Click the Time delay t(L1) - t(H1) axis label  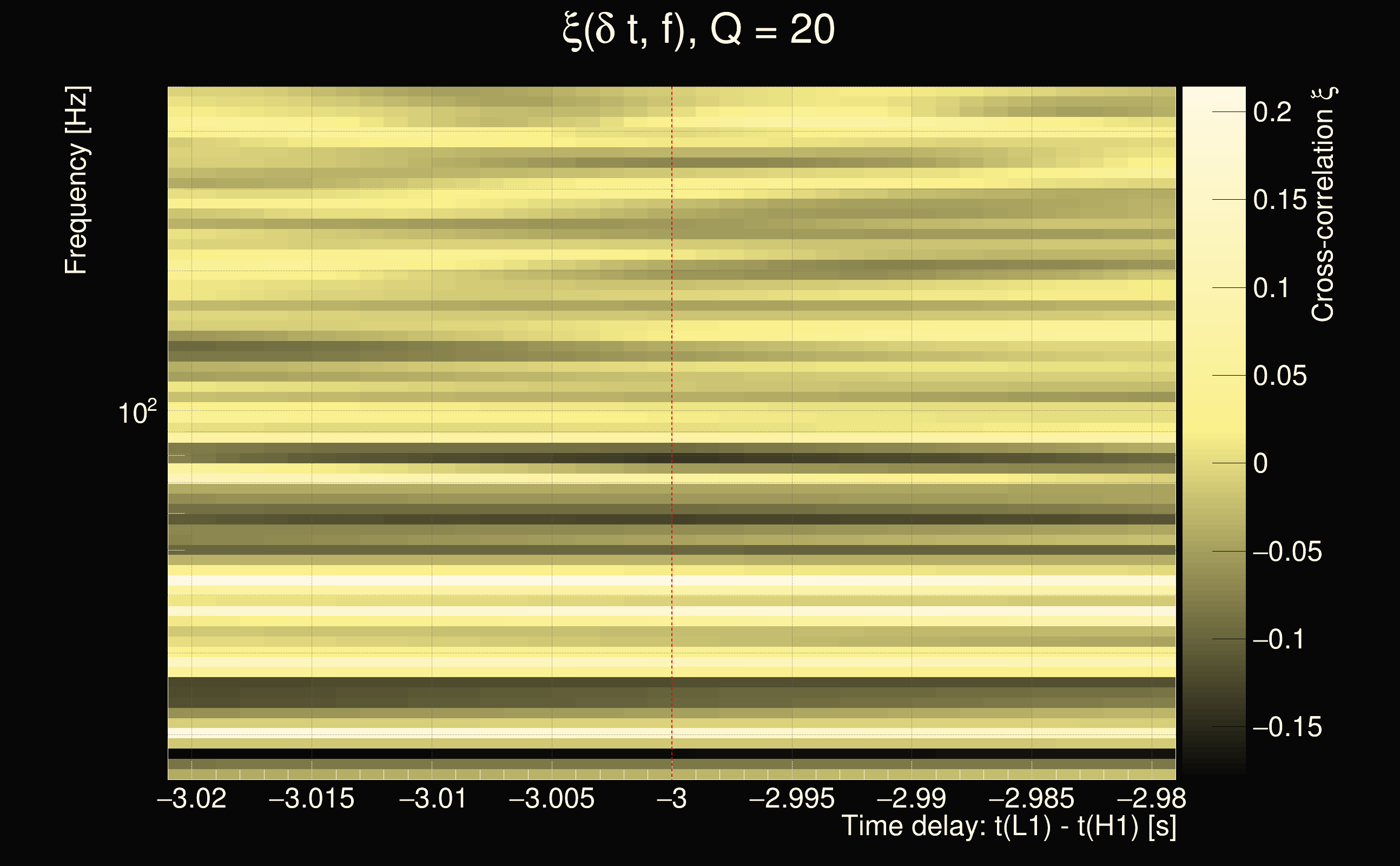(1008, 826)
